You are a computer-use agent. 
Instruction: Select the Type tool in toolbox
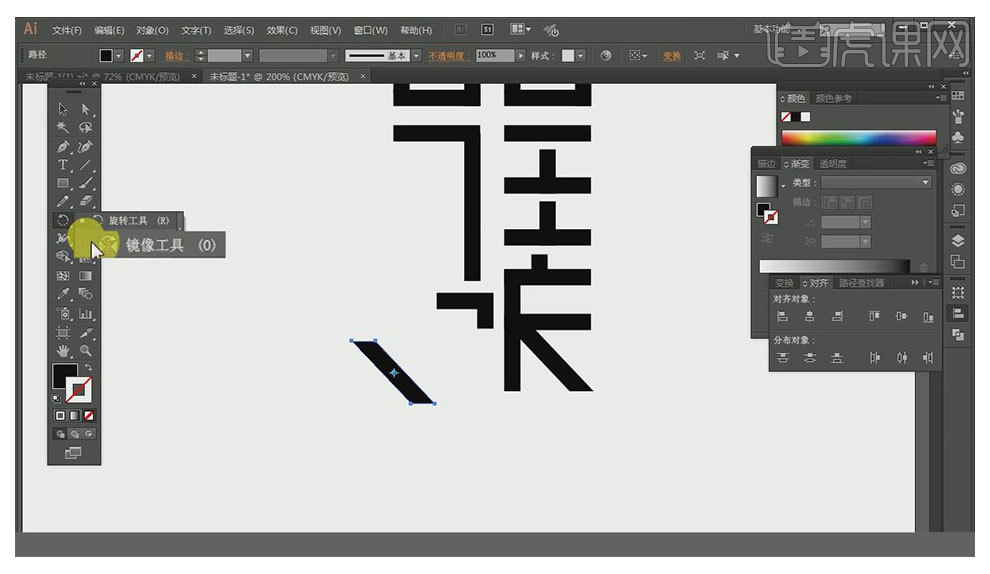63,165
